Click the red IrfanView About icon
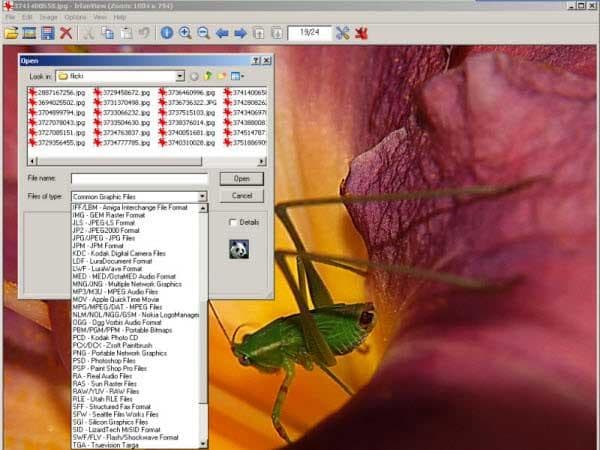600x450 pixels. [361, 33]
